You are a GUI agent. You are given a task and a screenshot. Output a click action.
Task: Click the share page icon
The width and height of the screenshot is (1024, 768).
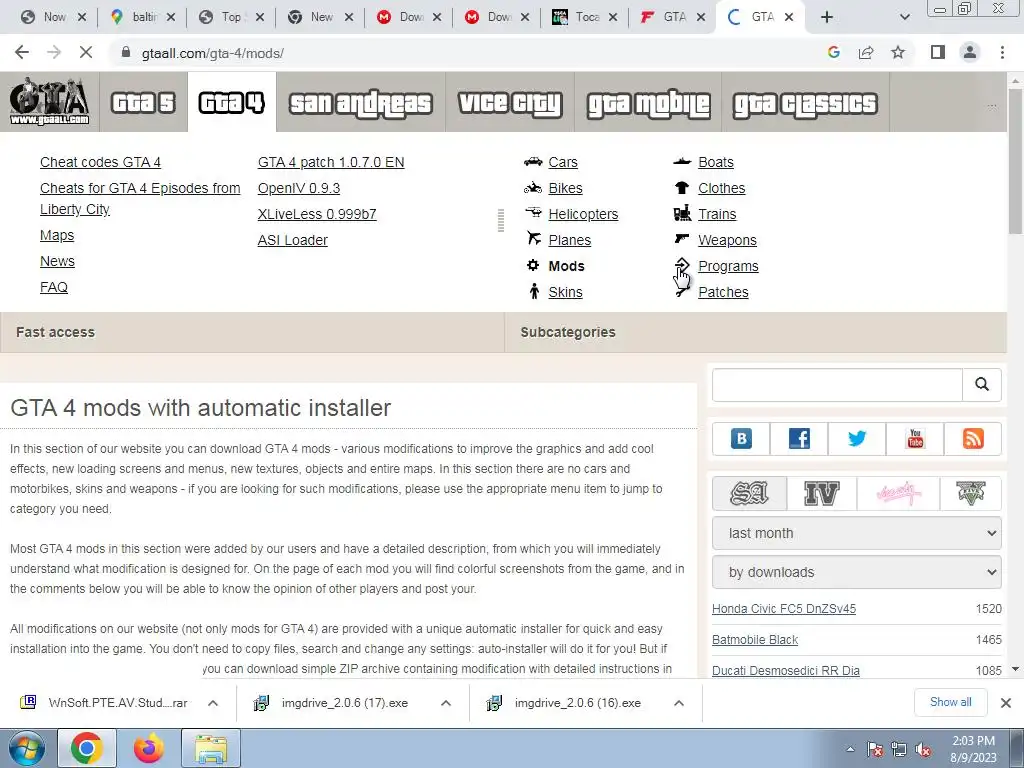[x=866, y=52]
